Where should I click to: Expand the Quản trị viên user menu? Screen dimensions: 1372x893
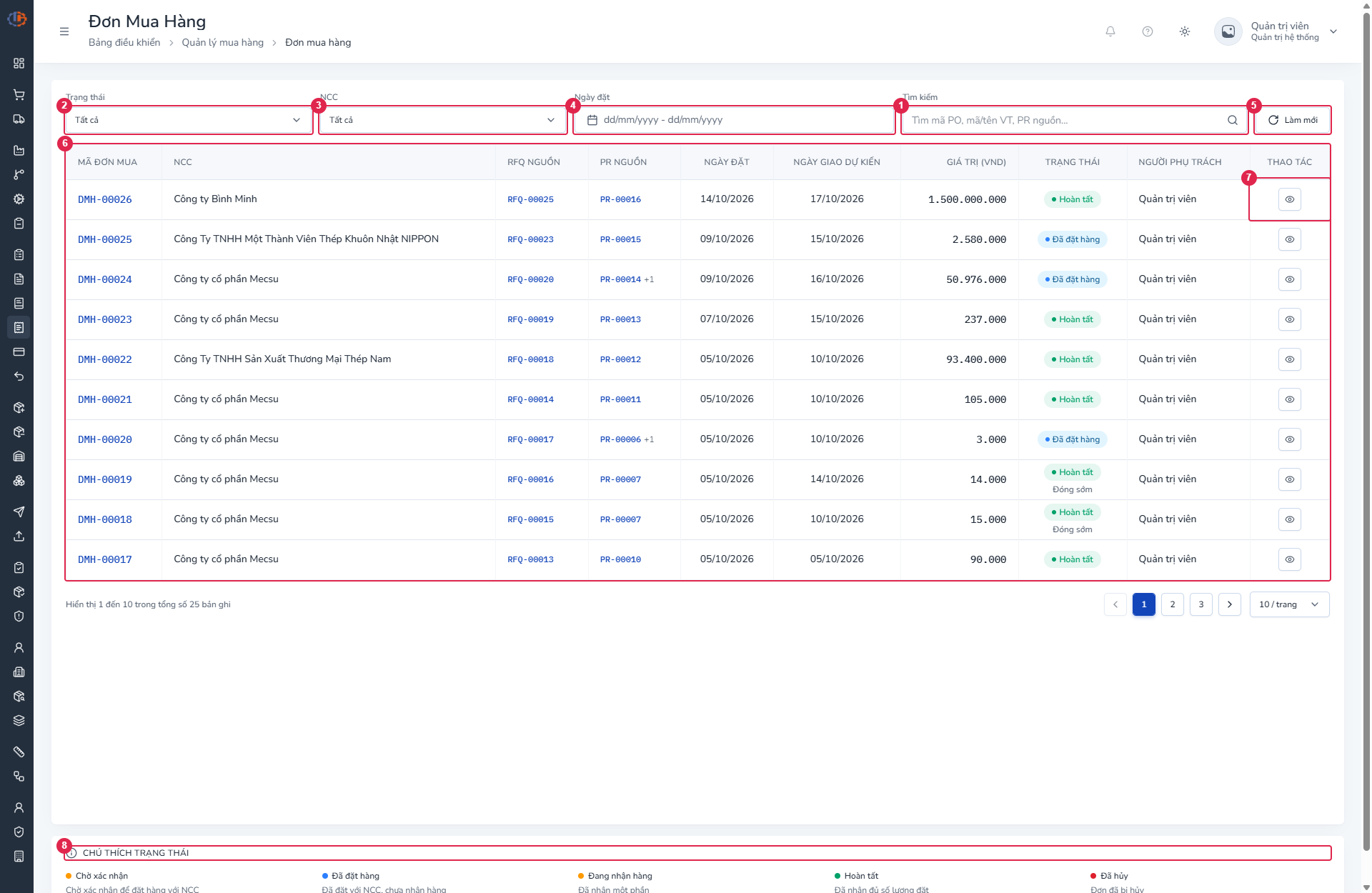tap(1277, 31)
